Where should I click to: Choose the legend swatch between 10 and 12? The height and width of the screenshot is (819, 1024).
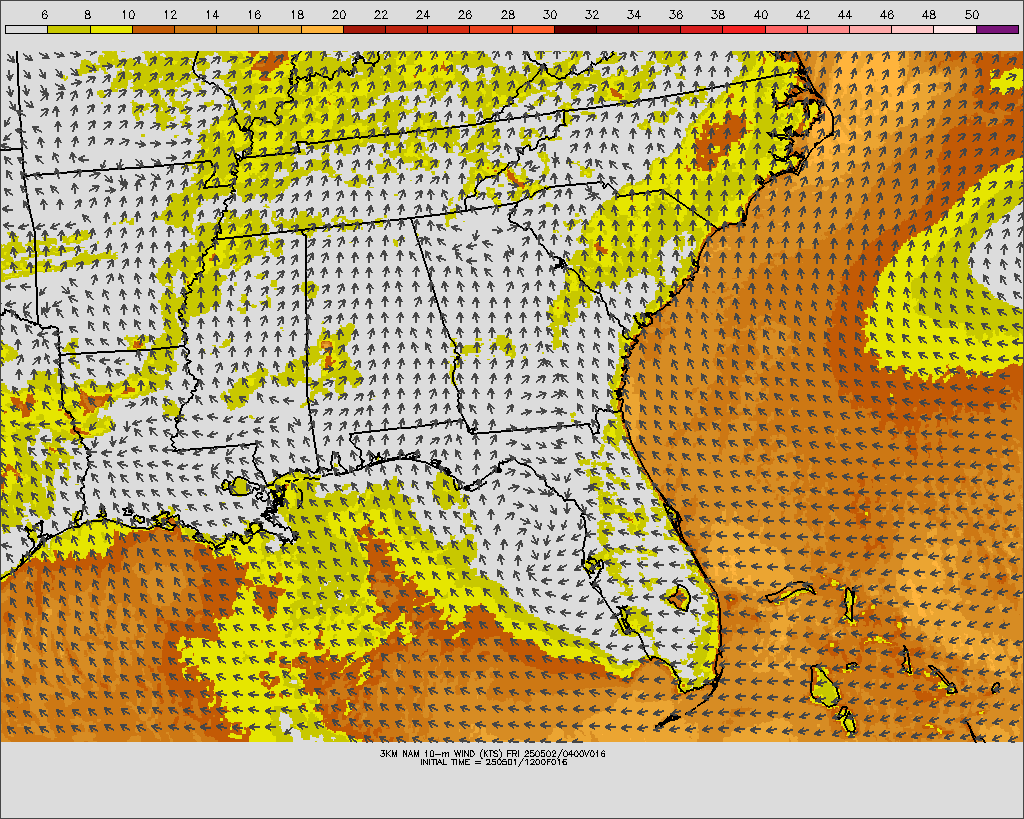click(153, 29)
